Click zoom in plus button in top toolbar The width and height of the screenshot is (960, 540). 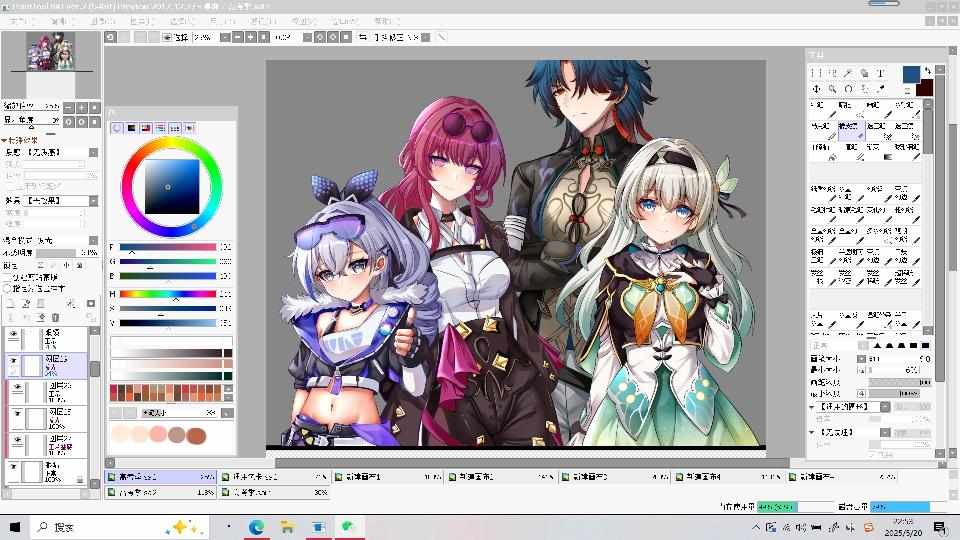[250, 37]
